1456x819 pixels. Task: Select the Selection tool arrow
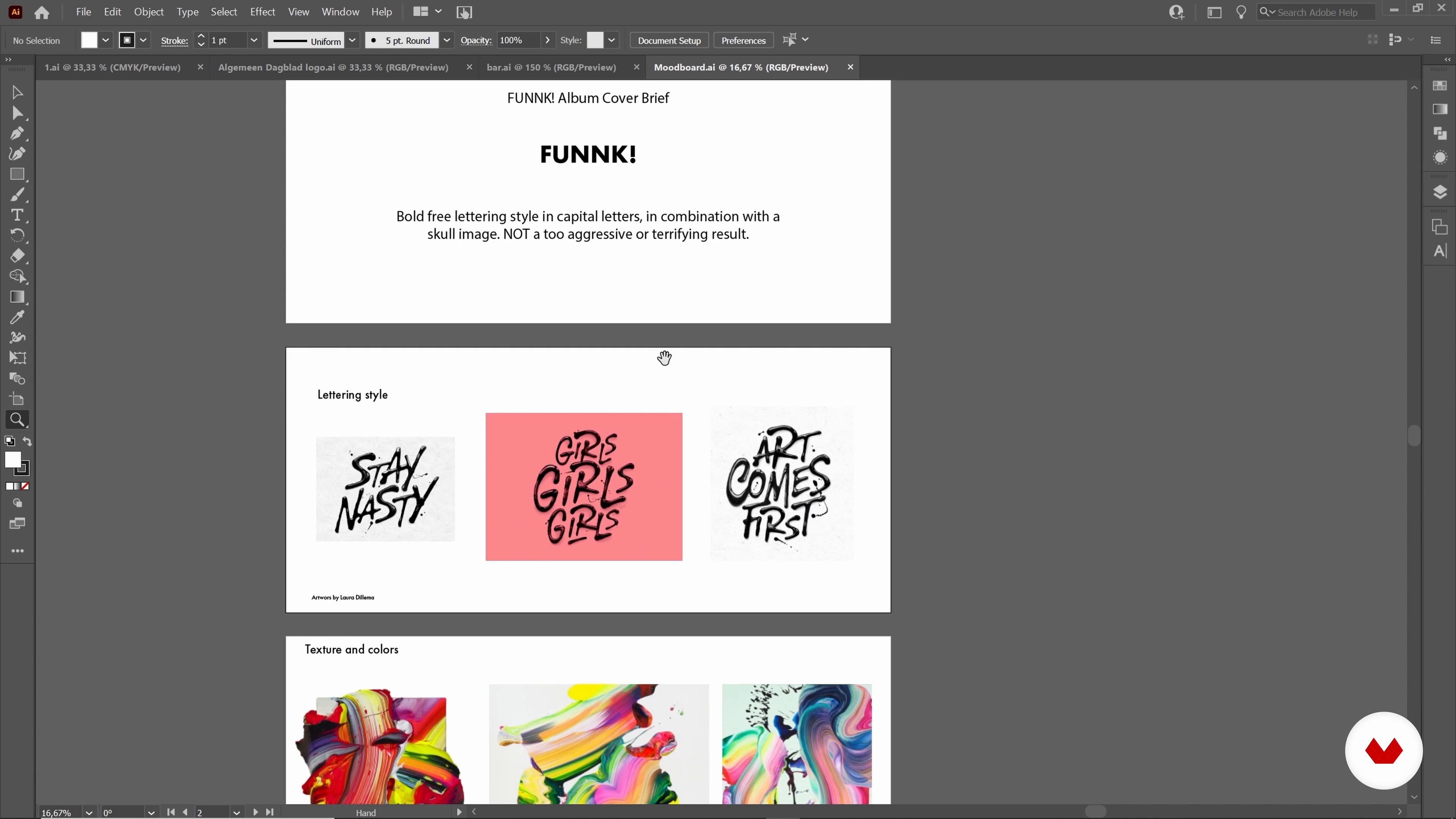coord(17,92)
